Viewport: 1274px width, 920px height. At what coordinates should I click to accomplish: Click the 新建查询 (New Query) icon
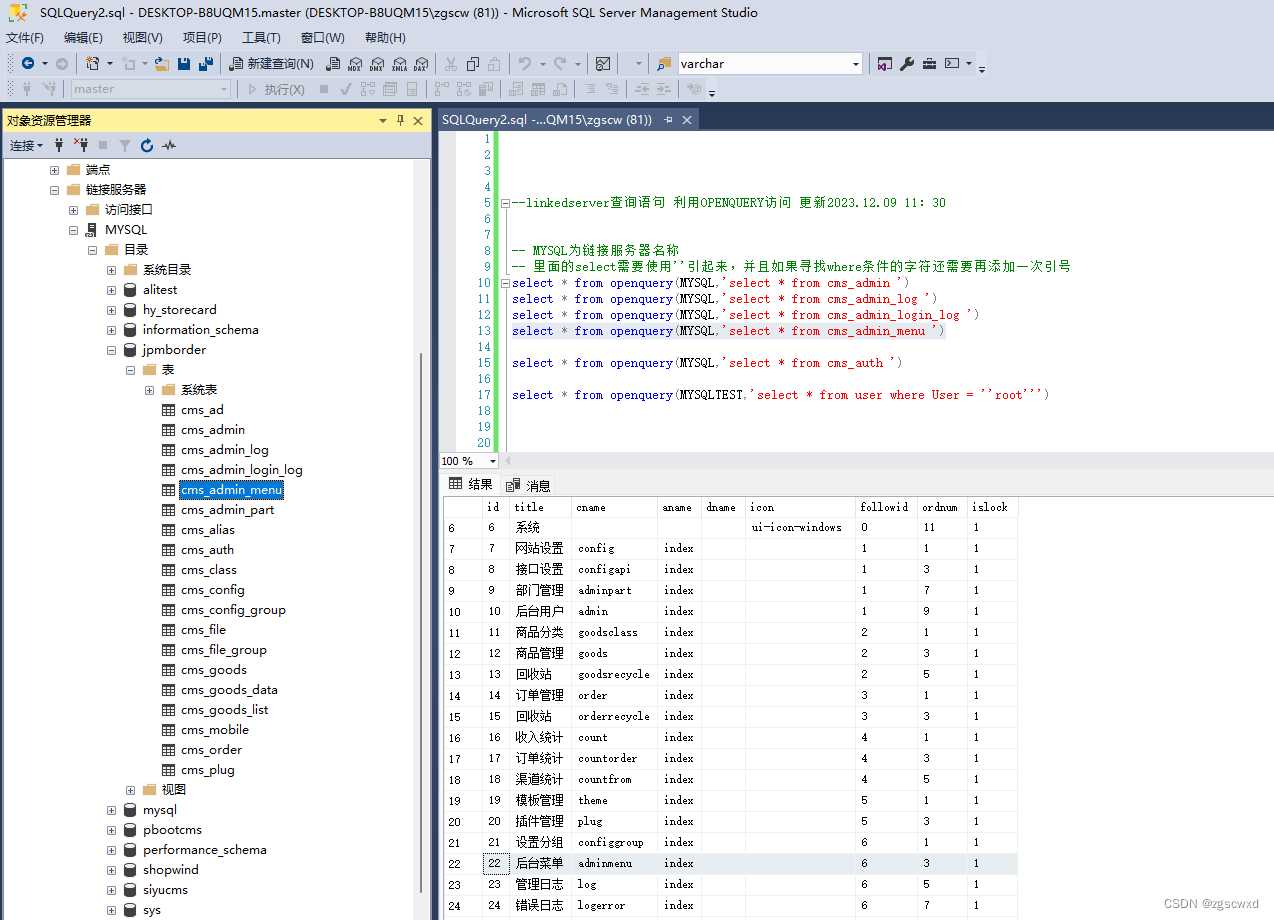[234, 63]
